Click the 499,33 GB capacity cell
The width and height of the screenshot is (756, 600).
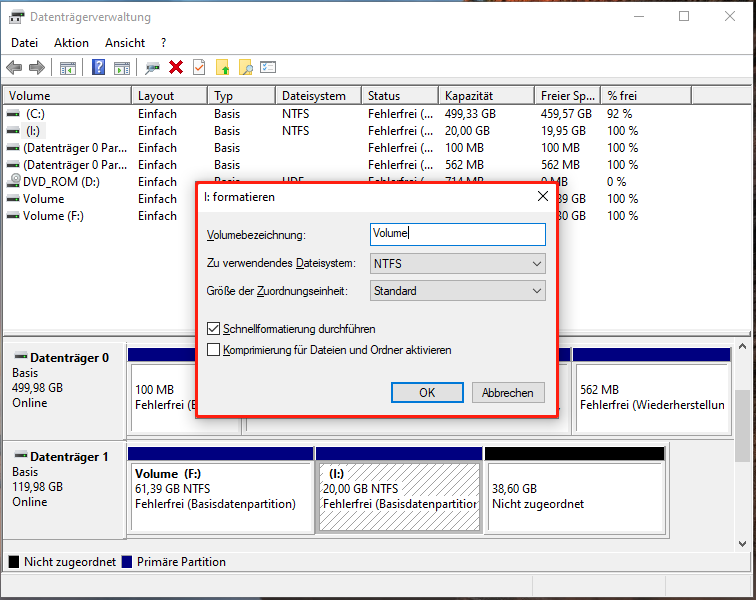pyautogui.click(x=471, y=114)
